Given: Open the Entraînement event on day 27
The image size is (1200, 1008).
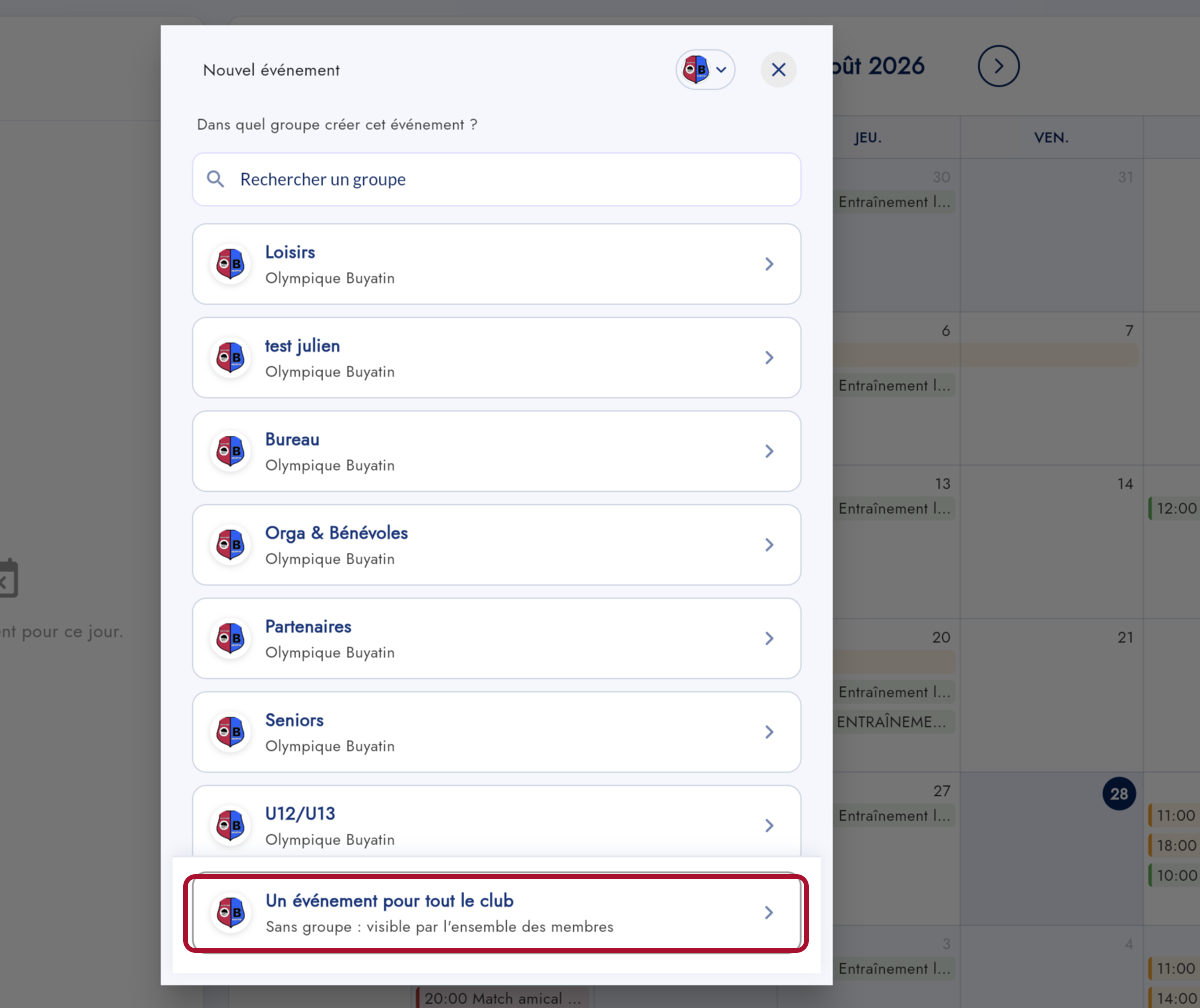Looking at the screenshot, I should coord(895,816).
